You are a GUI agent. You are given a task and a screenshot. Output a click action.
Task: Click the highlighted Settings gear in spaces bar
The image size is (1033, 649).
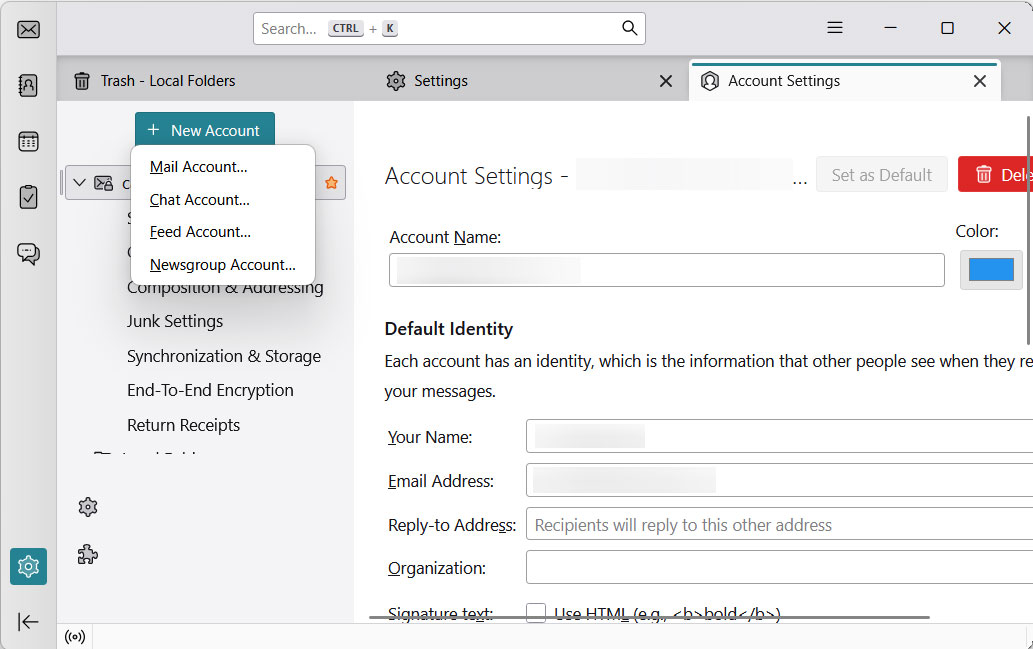point(28,566)
